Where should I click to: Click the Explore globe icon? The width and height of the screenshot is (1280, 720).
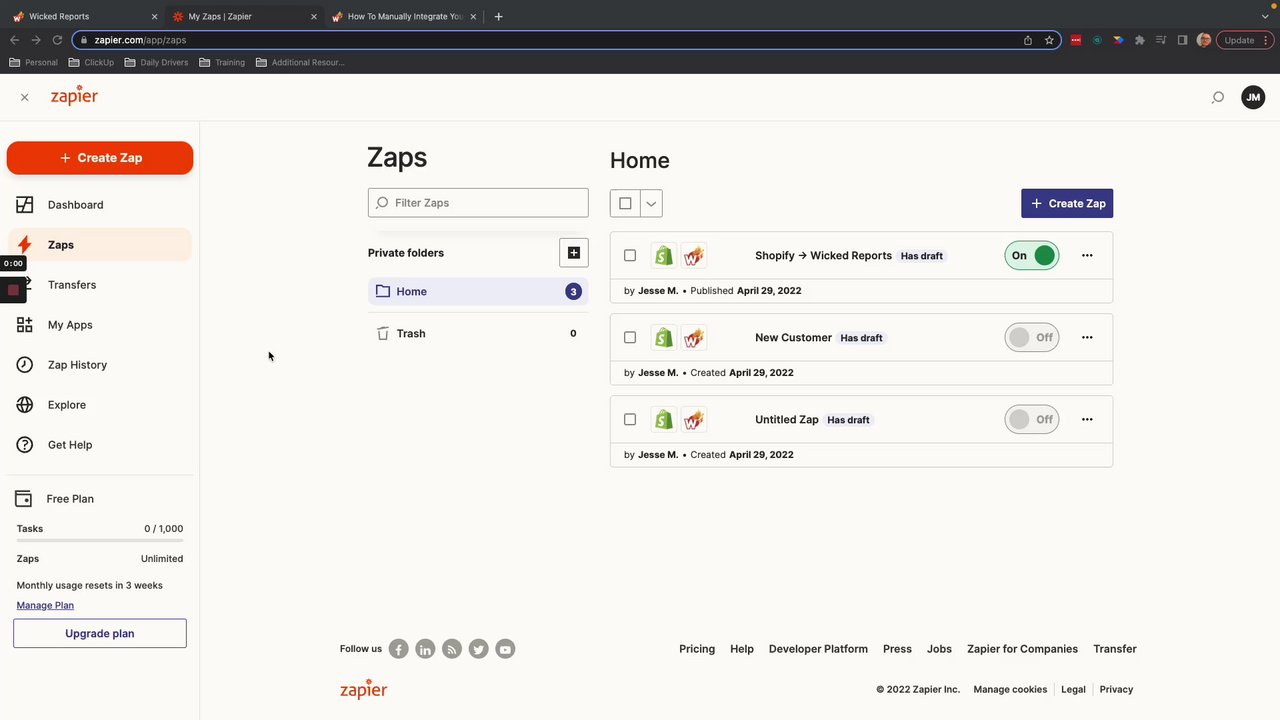coord(25,405)
